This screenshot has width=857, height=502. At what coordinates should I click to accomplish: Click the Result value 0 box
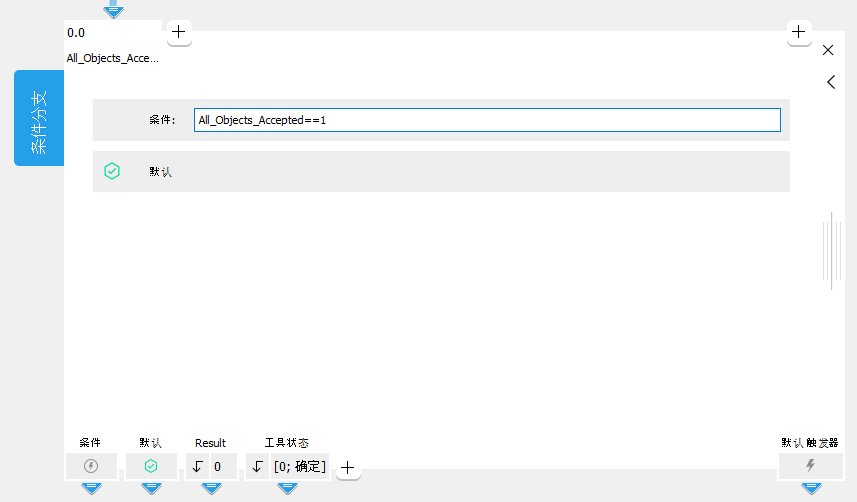pyautogui.click(x=223, y=466)
